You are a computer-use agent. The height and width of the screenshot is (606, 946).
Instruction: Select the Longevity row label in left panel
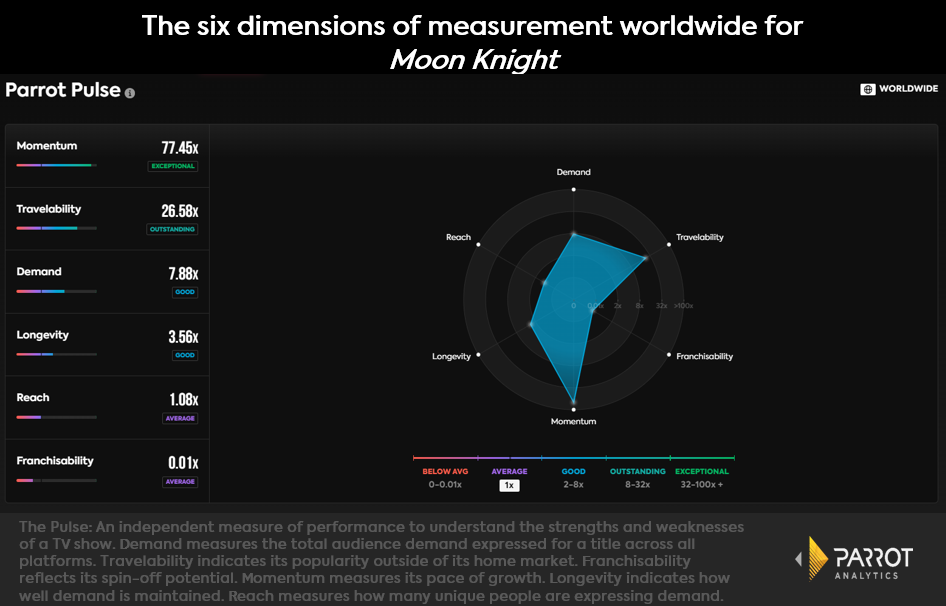click(42, 335)
